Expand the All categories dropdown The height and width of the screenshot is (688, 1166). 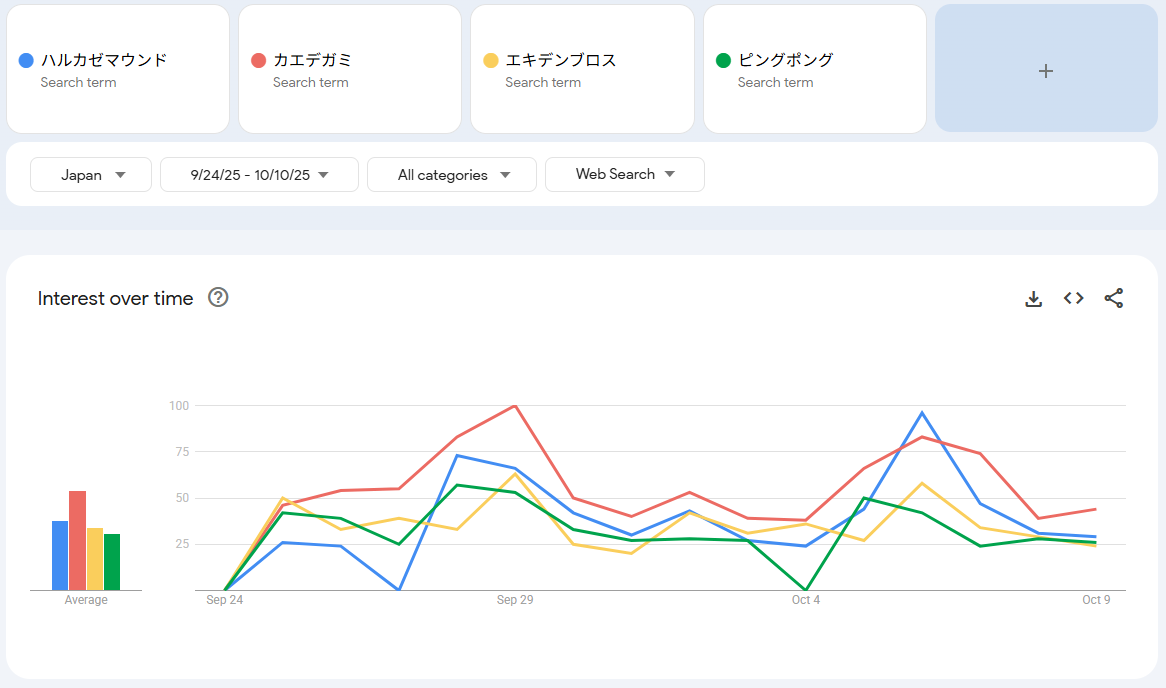(x=451, y=175)
